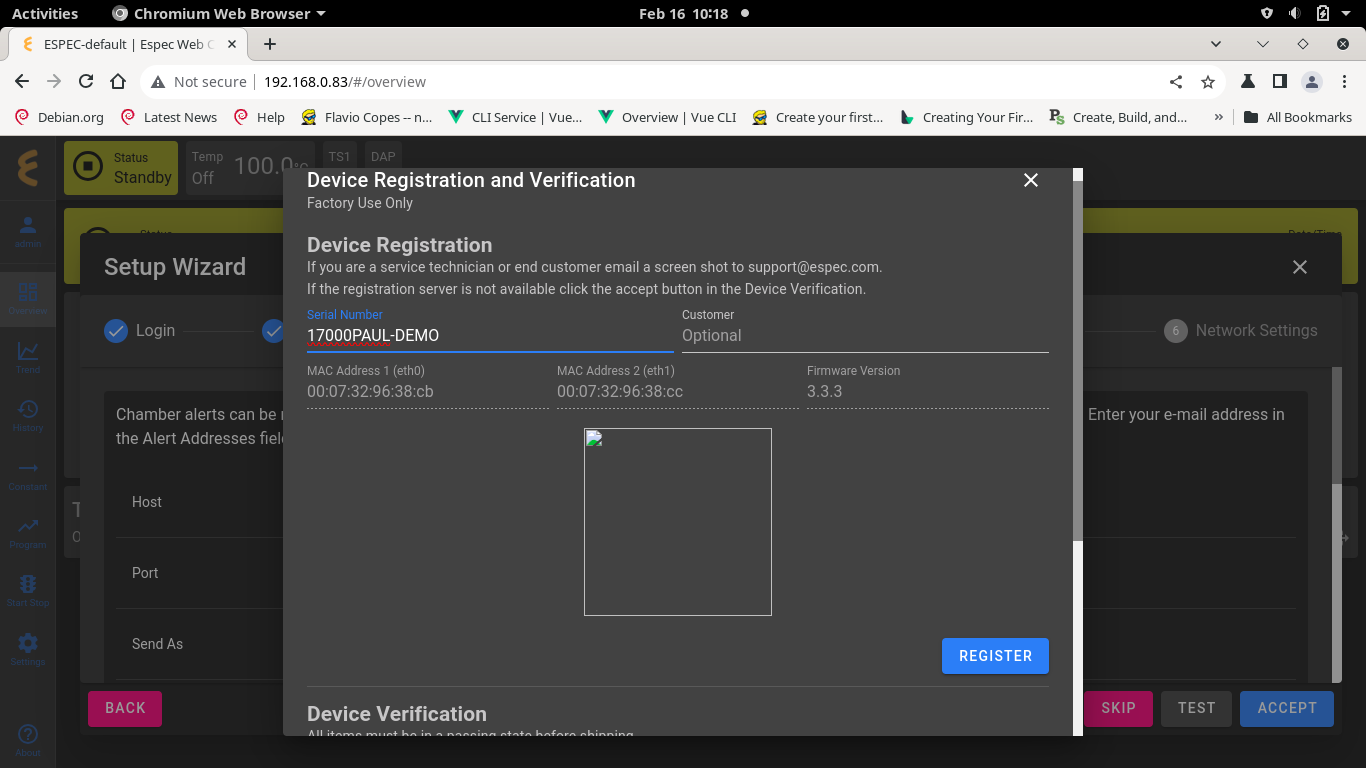
Task: Go to the Login wizard step
Action: point(140,330)
